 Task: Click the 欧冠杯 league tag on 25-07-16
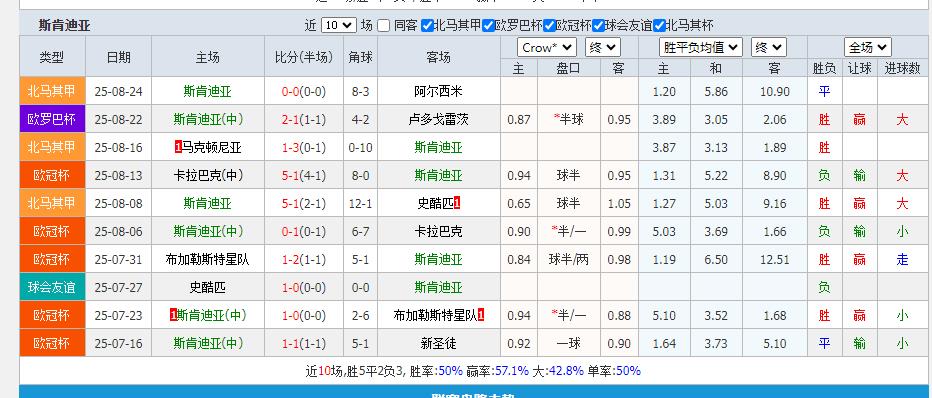pos(52,343)
